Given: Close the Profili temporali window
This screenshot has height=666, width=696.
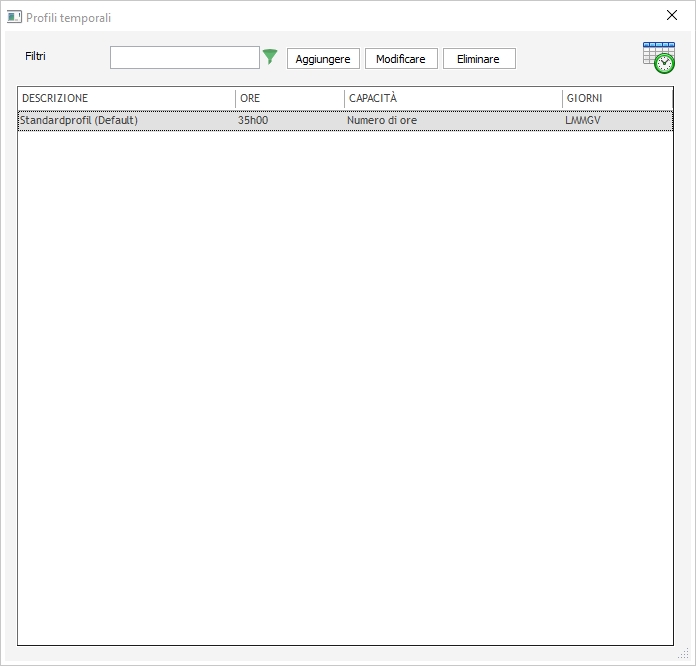Looking at the screenshot, I should pyautogui.click(x=672, y=16).
